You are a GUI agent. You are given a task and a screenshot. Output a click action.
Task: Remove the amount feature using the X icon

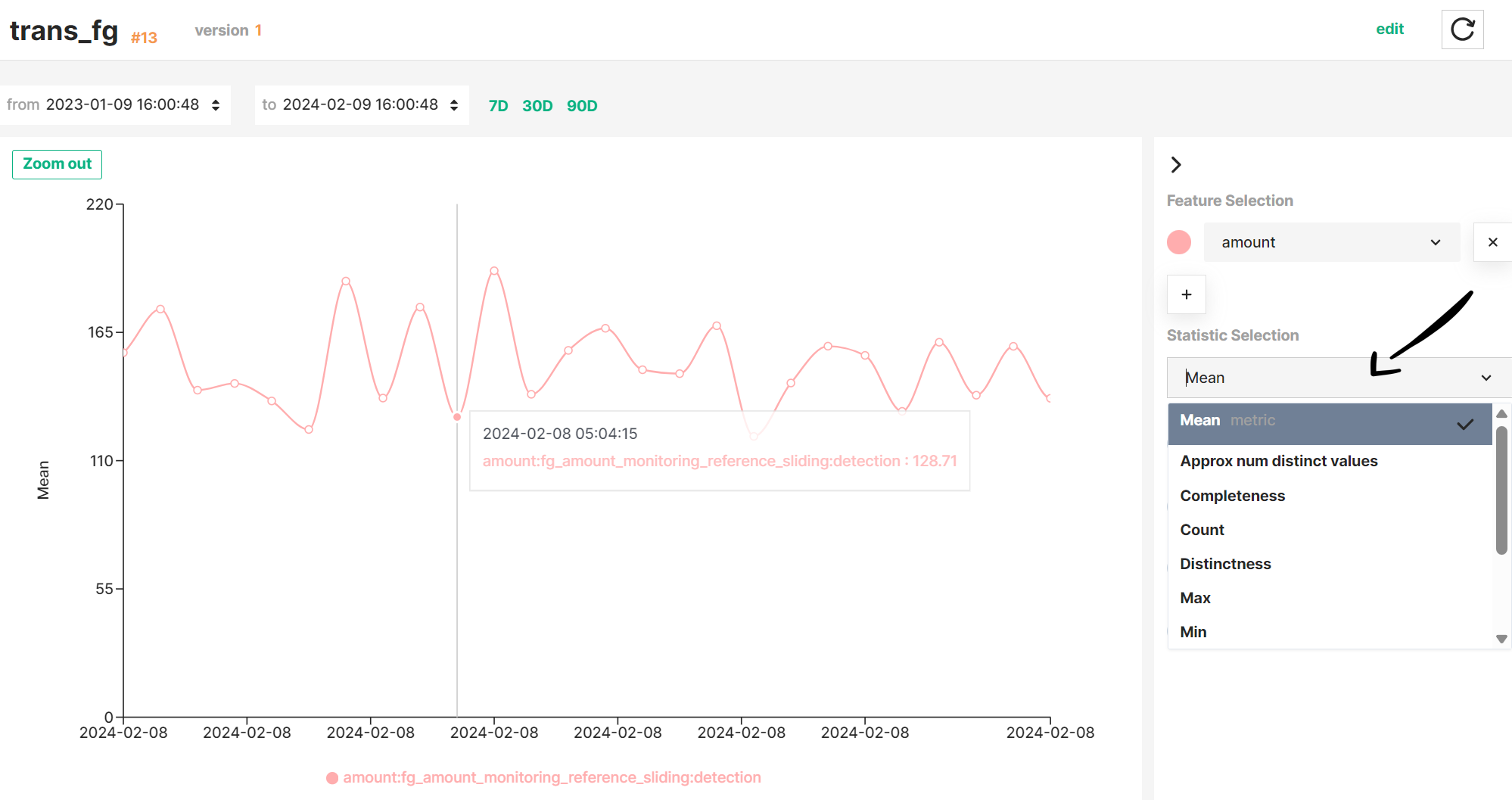1492,241
